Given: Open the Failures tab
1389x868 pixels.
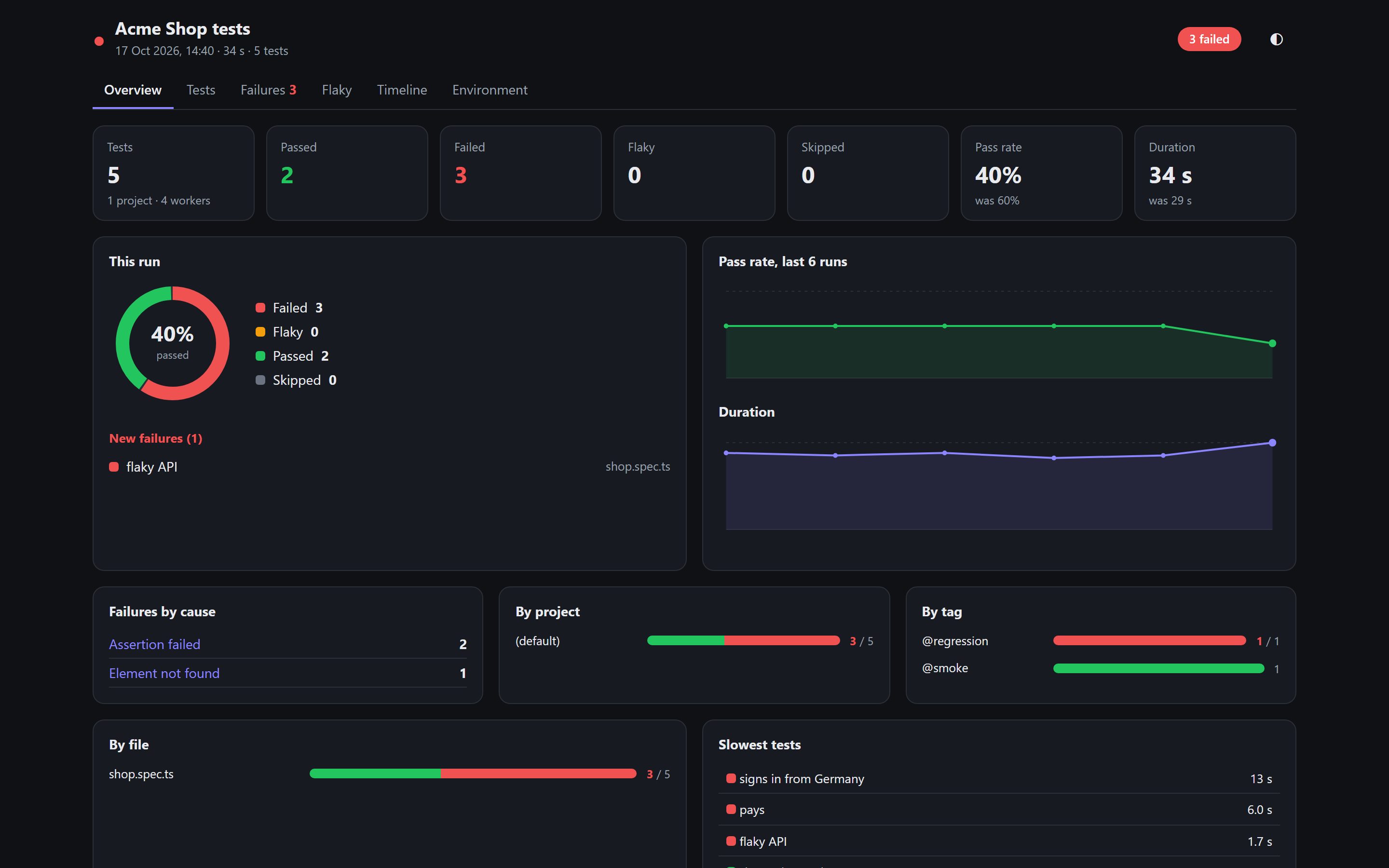Looking at the screenshot, I should tap(268, 90).
